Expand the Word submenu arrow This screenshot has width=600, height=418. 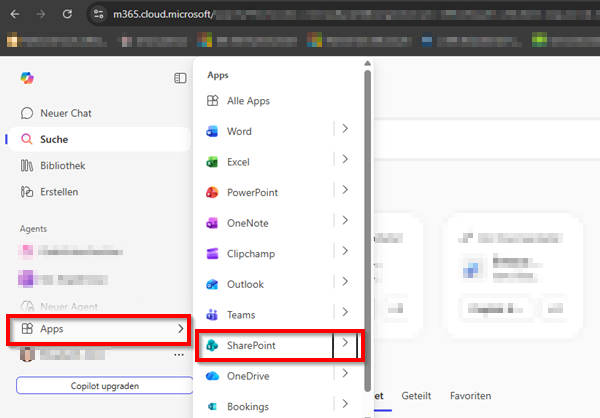click(345, 129)
